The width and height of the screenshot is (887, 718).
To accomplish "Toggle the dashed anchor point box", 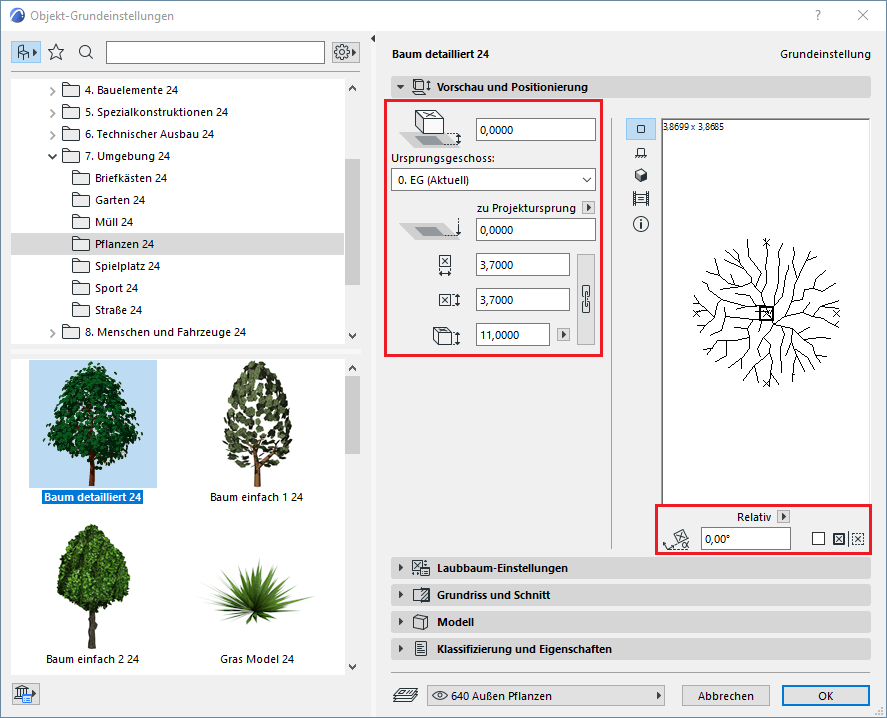I will point(857,539).
